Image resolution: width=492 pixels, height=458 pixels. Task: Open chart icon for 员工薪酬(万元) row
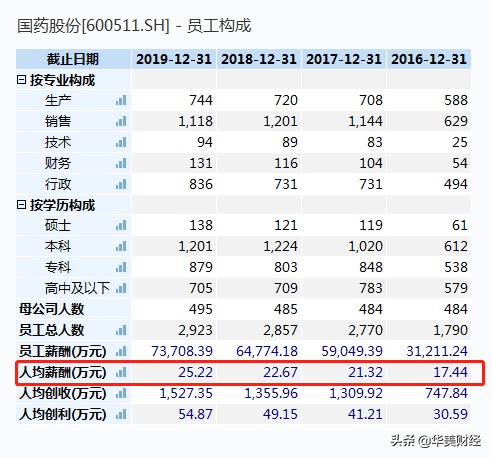point(121,351)
